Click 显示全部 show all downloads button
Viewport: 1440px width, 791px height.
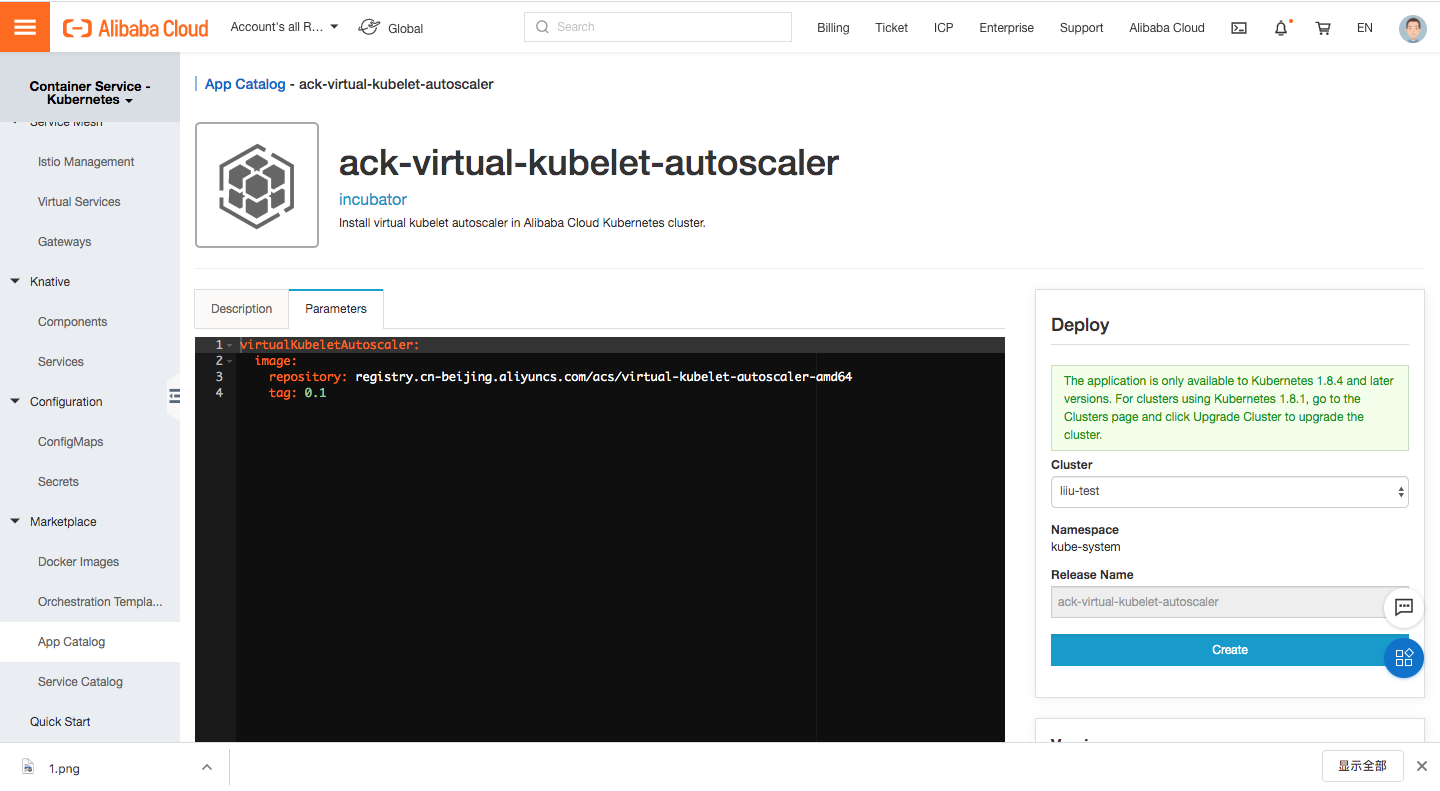[1362, 766]
